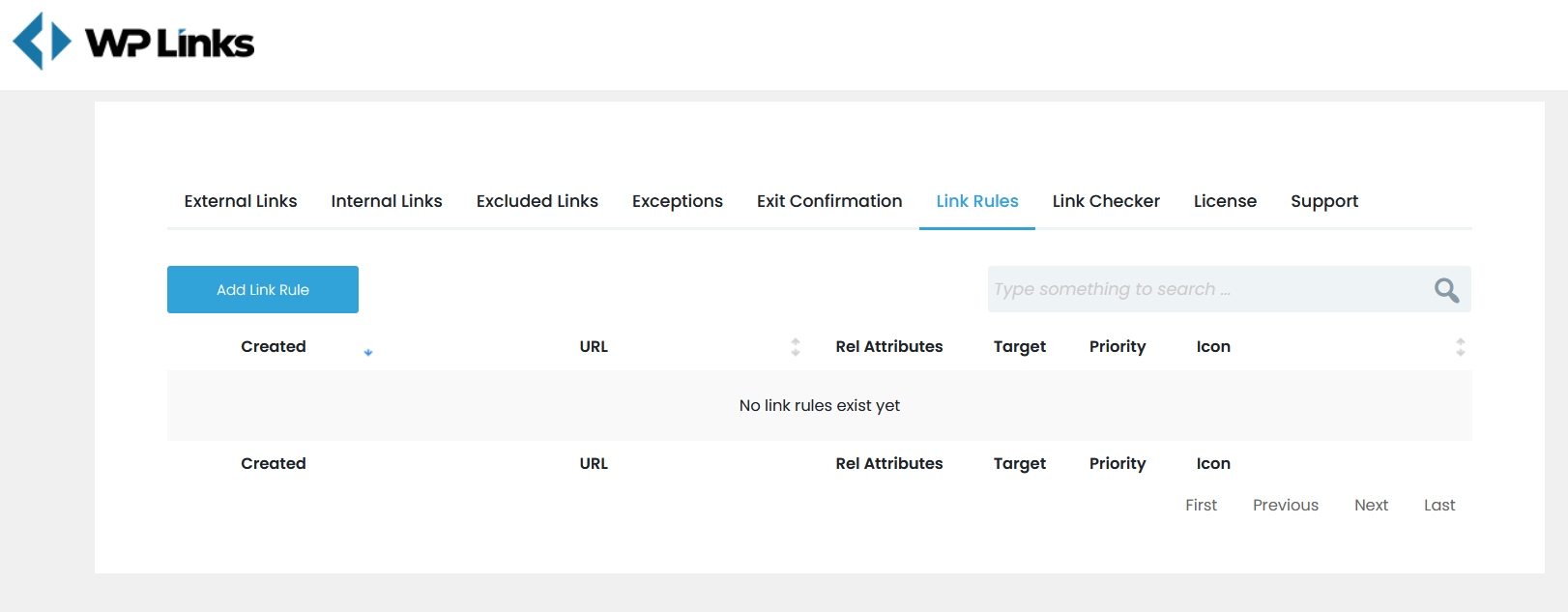Sort by Created column arrow
Viewport: 1568px width, 612px height.
click(368, 352)
